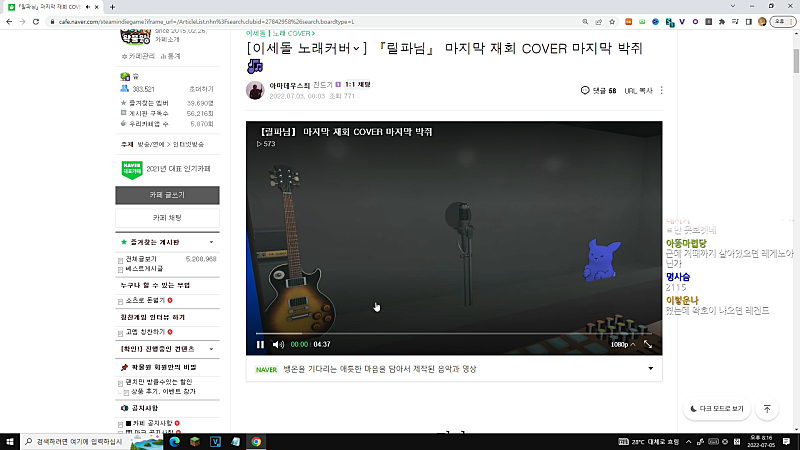Open the article three-dot more menu

[x=662, y=90]
